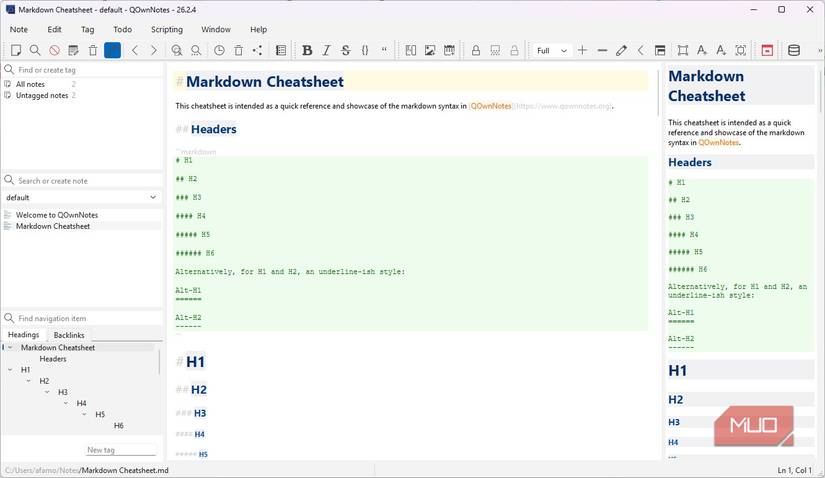
Task: Focus the Search or create note field
Action: pos(83,181)
